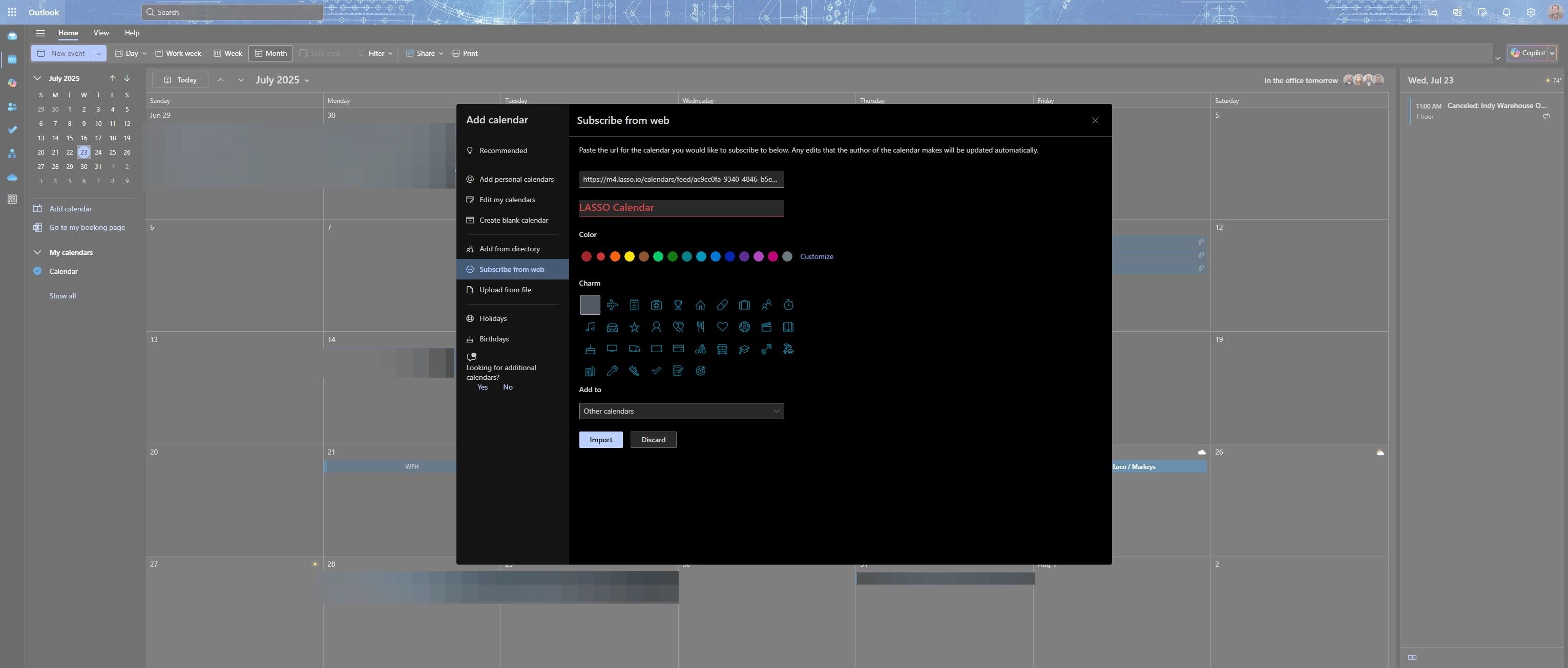The height and width of the screenshot is (668, 1568).
Task: Click the Import button
Action: [600, 440]
